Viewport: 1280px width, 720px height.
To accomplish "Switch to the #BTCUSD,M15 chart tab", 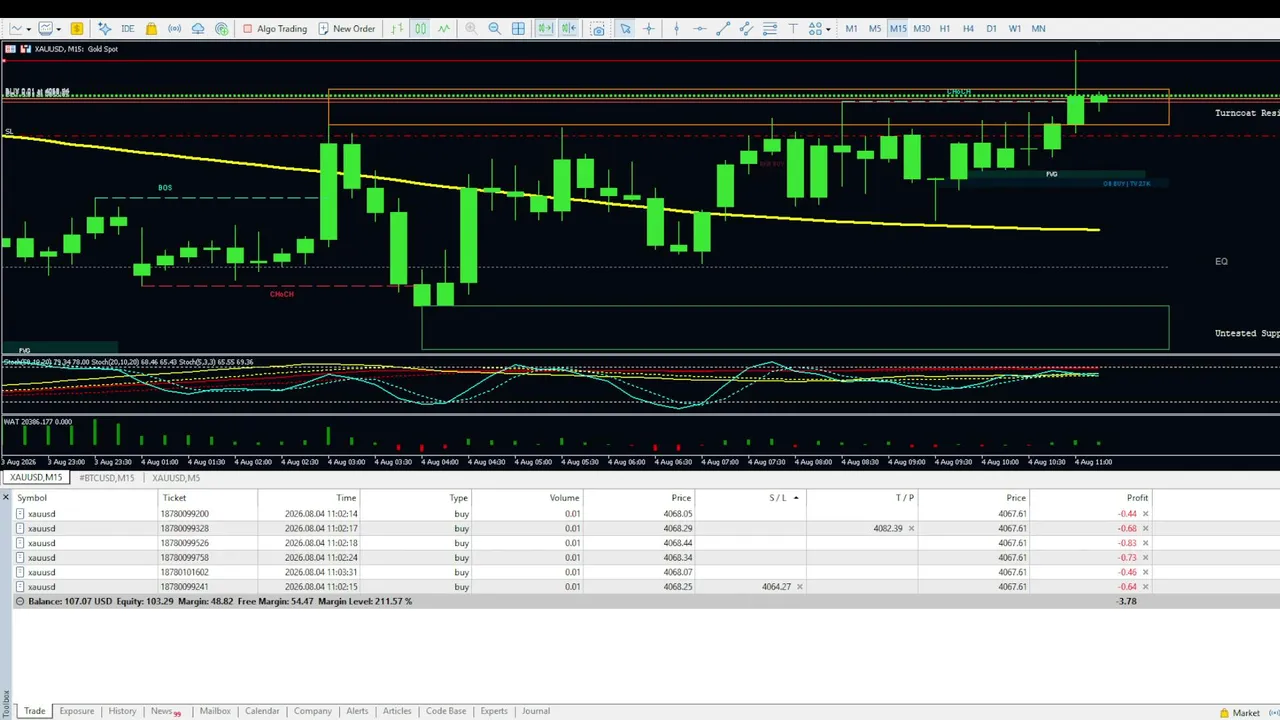I will click(x=106, y=478).
